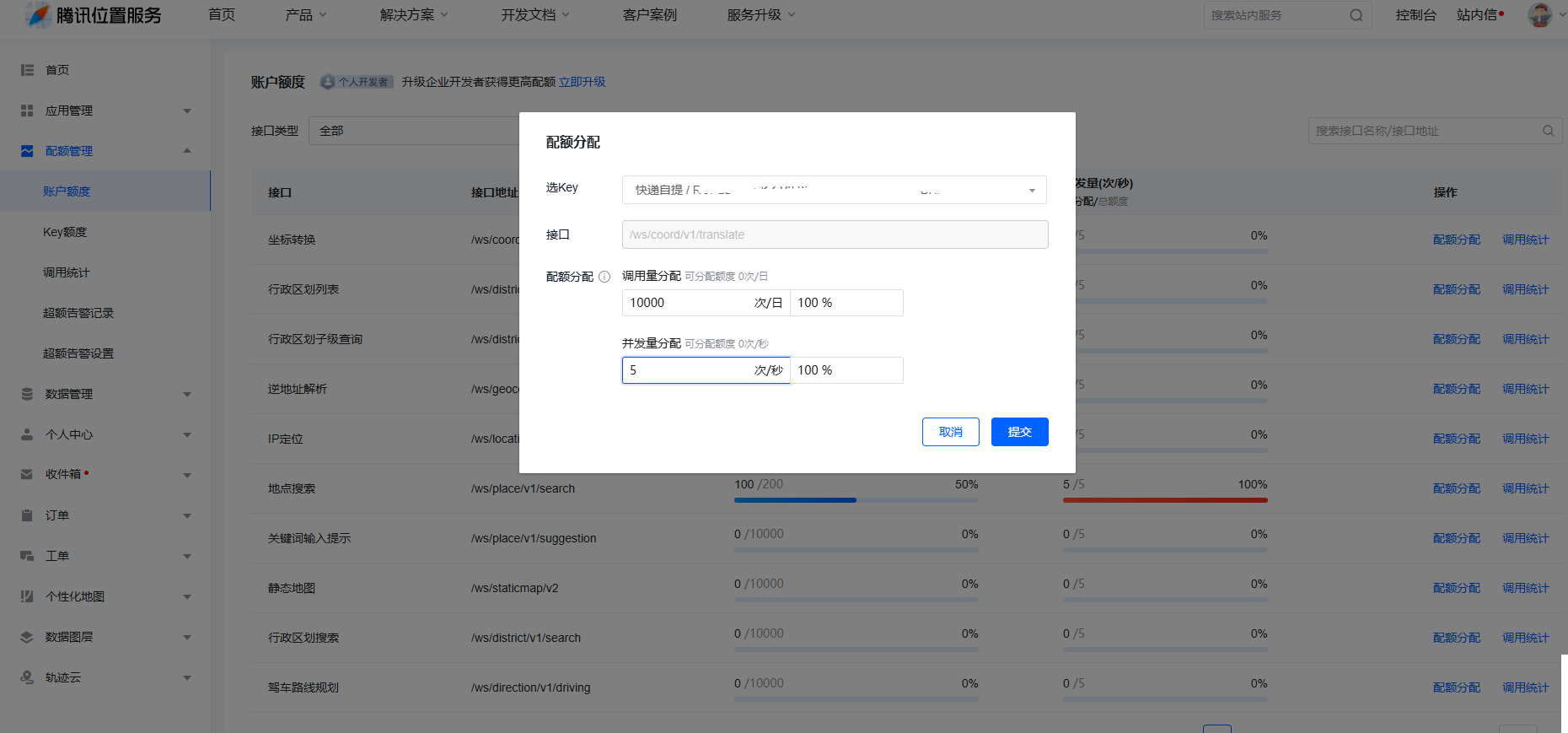Expand the 订单 sidebar section
This screenshot has height=733, width=1568.
coord(187,515)
